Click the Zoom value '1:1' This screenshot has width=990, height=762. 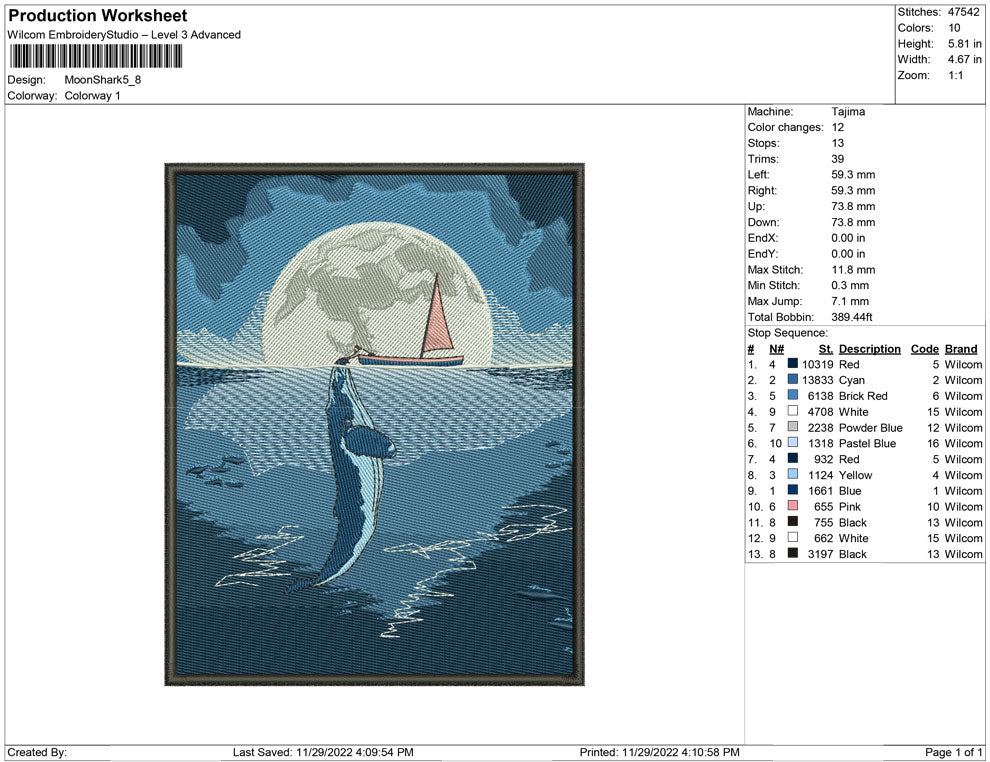coord(955,75)
